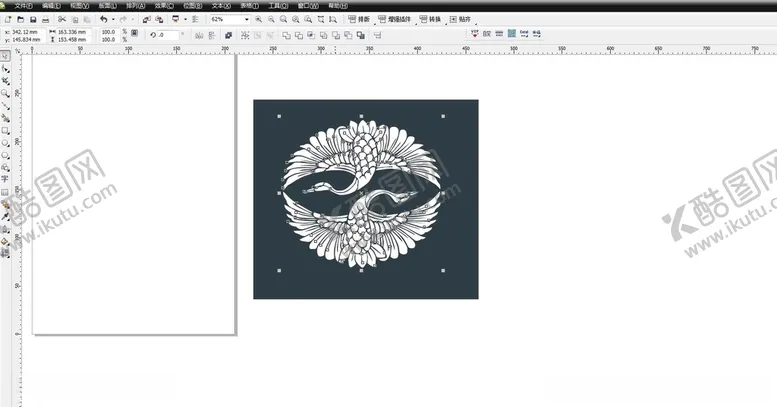777x407 pixels.
Task: Select the Rectangle tool
Action: (5, 130)
